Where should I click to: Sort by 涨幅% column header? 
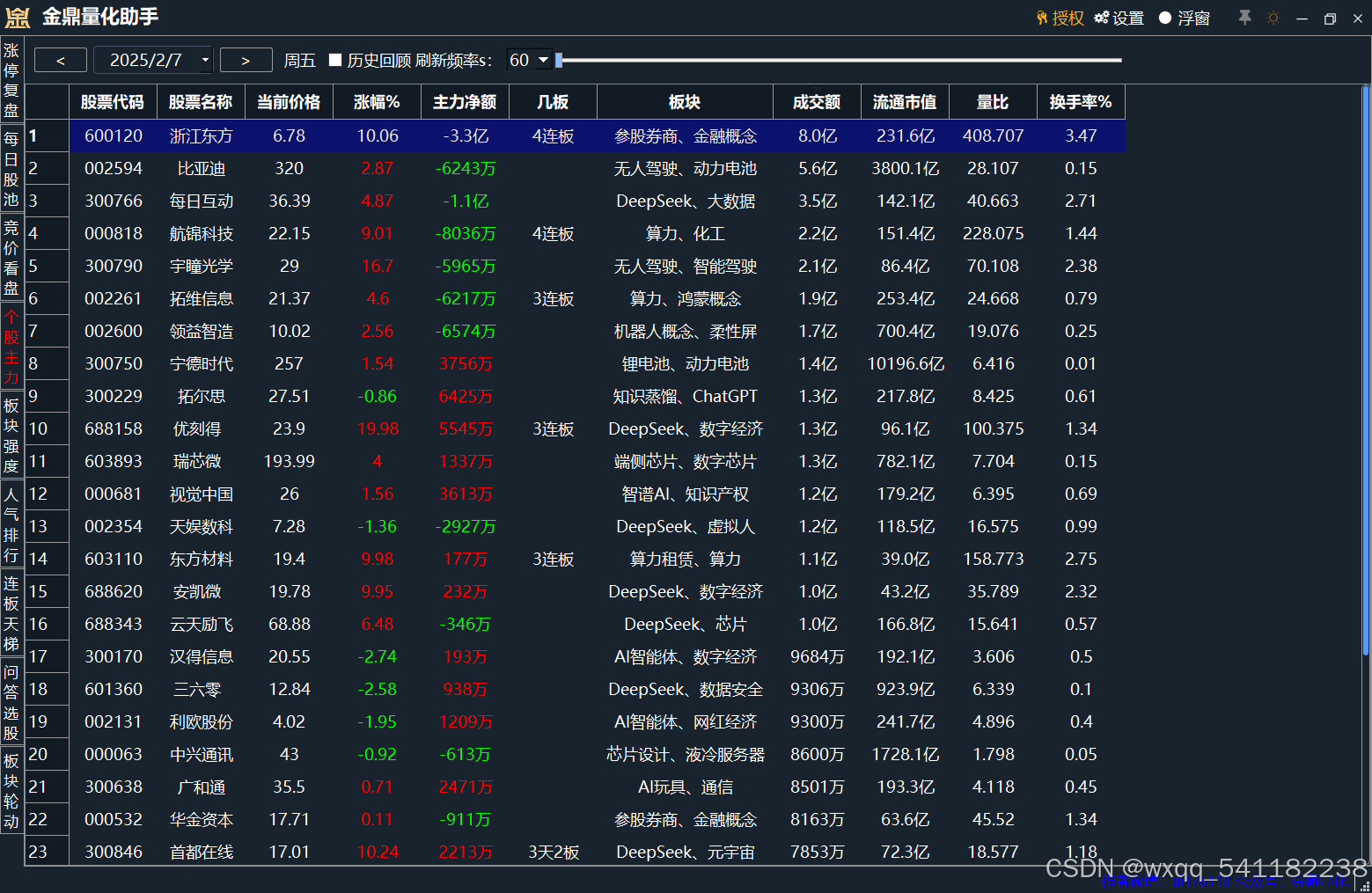pyautogui.click(x=377, y=102)
